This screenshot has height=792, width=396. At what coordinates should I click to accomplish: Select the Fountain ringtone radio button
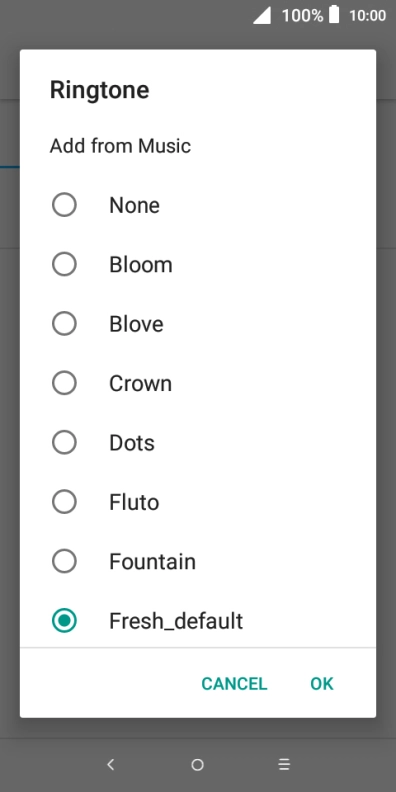[64, 561]
